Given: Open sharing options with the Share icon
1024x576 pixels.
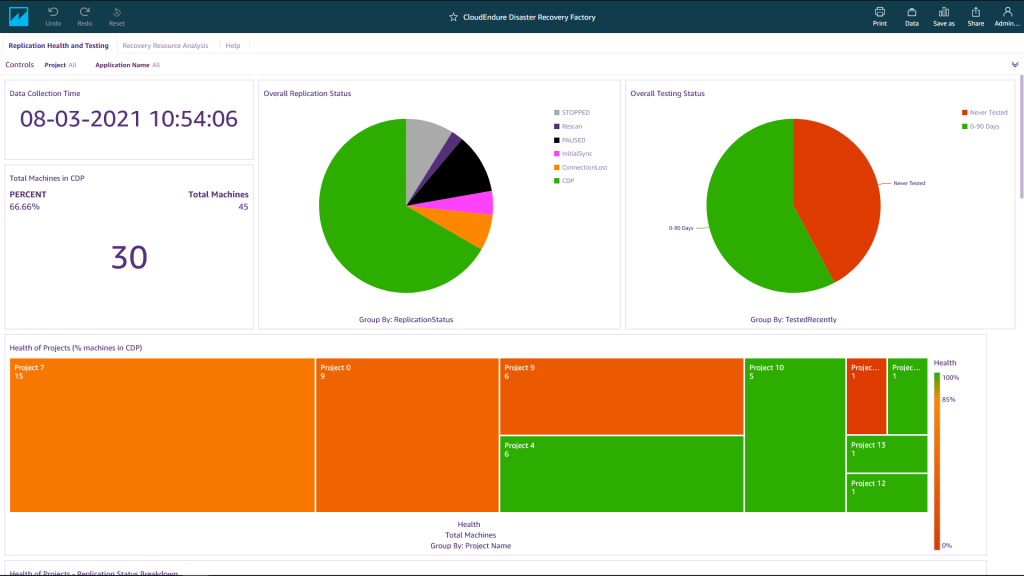Looking at the screenshot, I should pos(975,17).
